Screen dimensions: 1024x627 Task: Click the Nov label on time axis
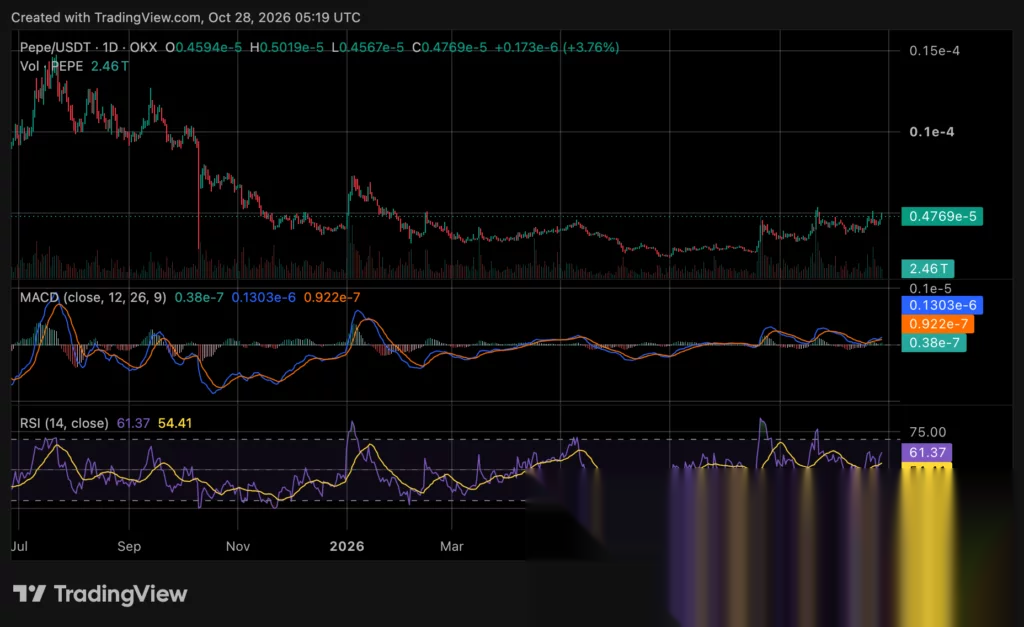(x=238, y=546)
